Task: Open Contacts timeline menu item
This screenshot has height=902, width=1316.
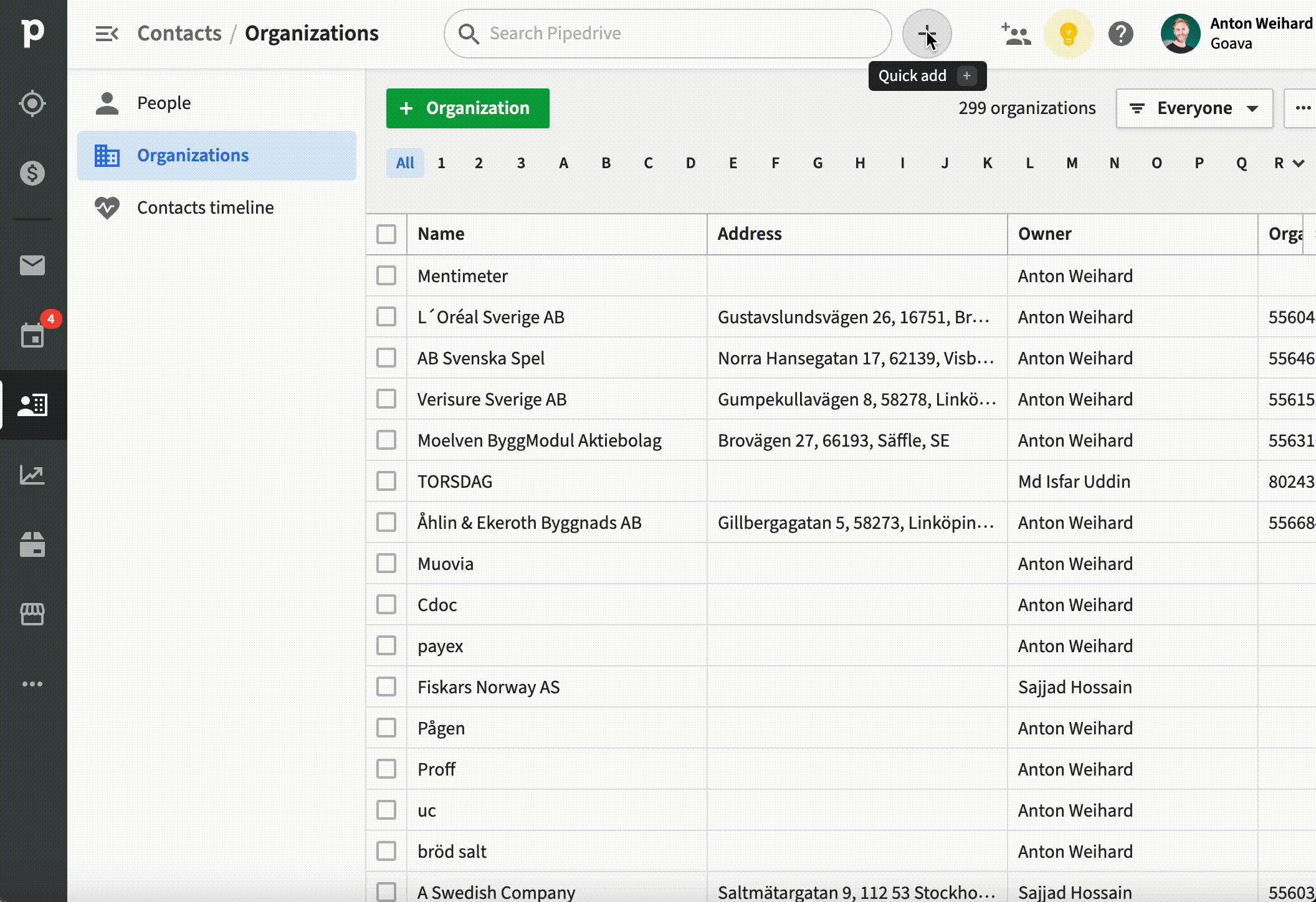Action: pyautogui.click(x=217, y=207)
